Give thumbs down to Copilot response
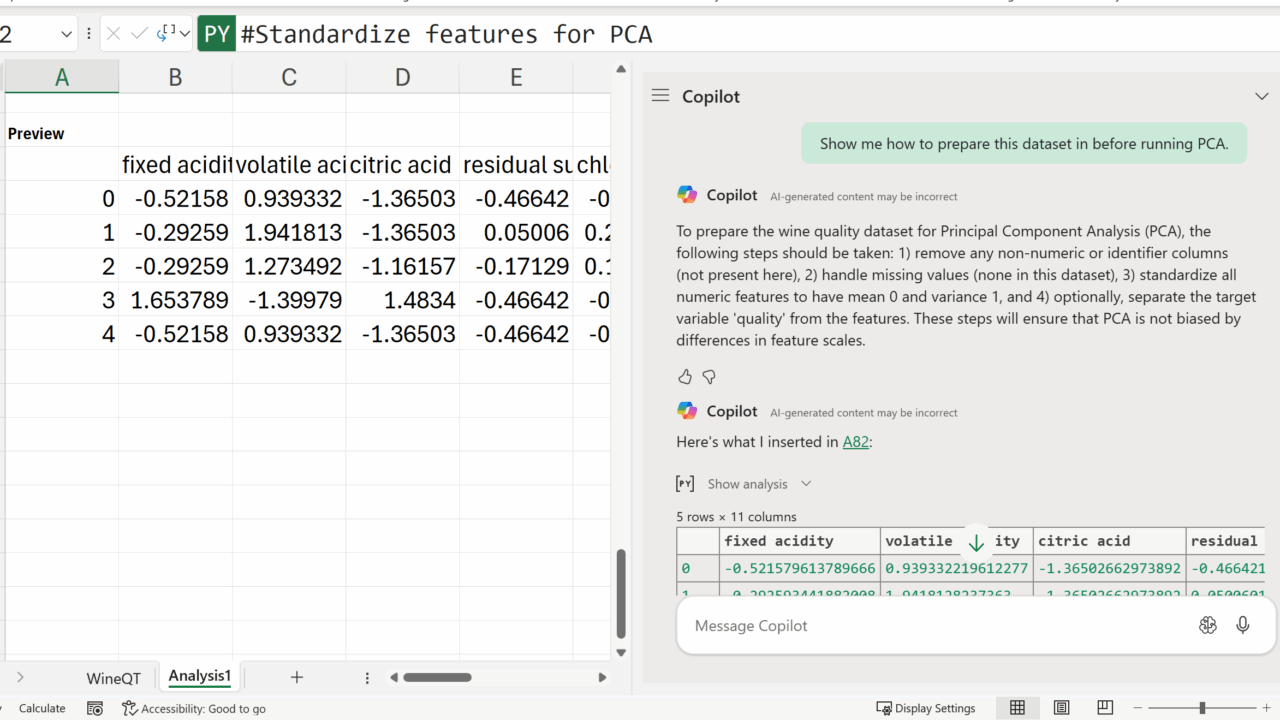The image size is (1280, 720). pyautogui.click(x=709, y=377)
